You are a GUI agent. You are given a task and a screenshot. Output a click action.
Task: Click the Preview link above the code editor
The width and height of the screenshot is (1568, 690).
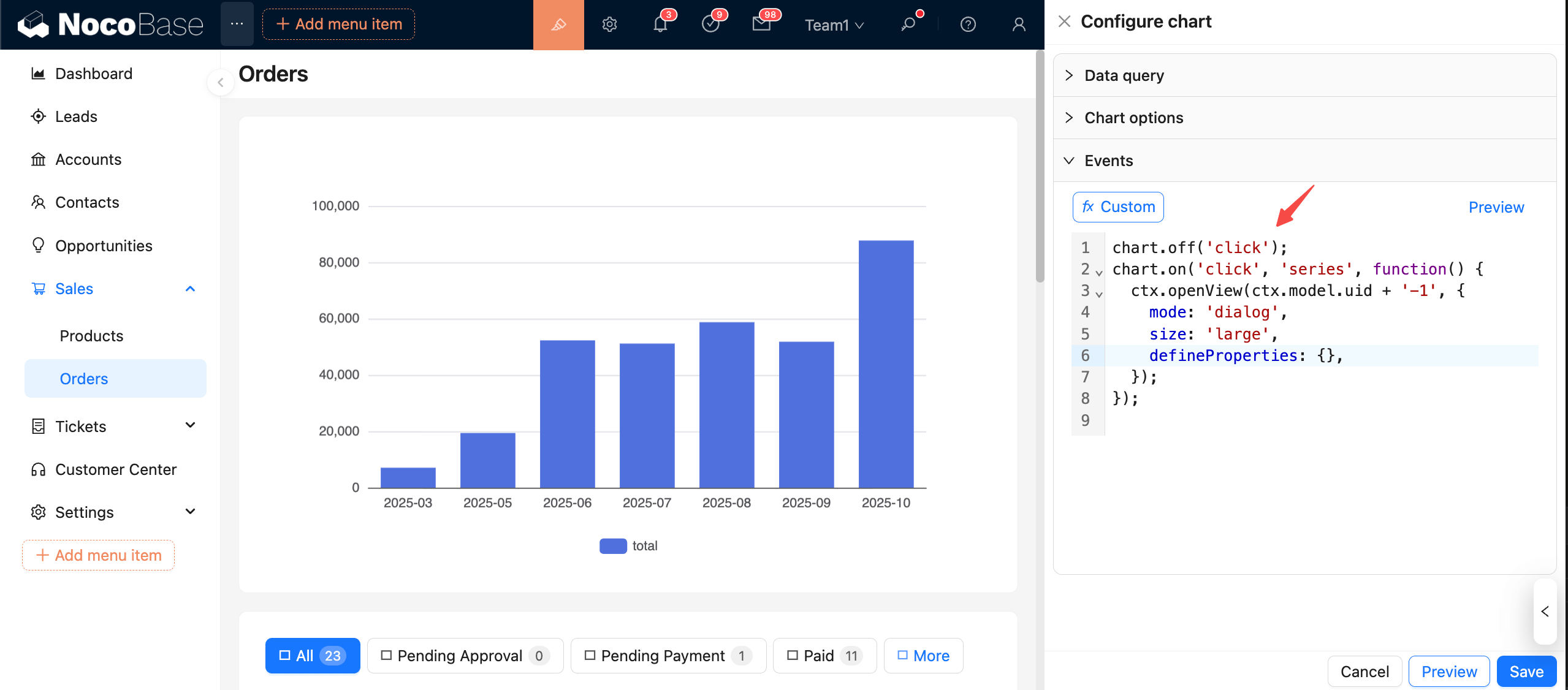tap(1496, 207)
